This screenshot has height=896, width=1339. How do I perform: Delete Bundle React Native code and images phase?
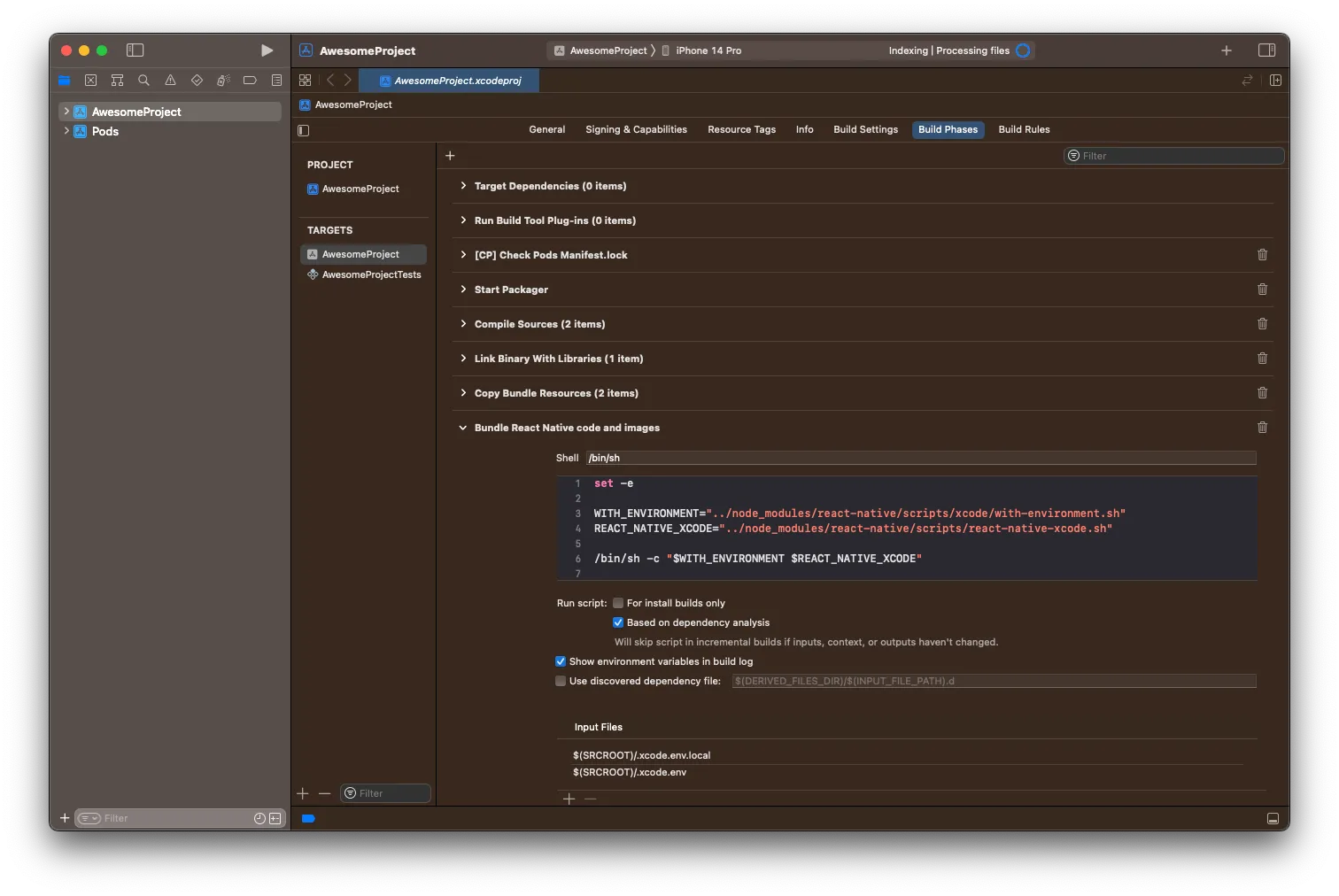point(1262,428)
